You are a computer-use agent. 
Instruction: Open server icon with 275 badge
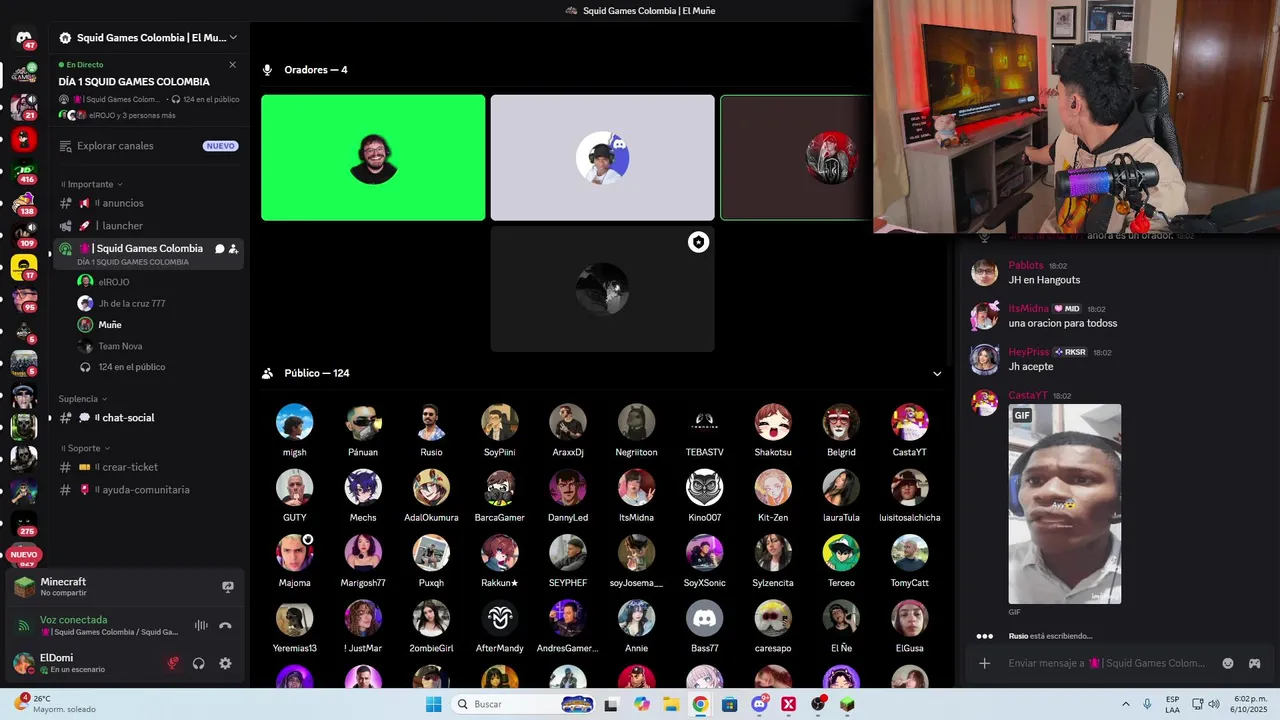[24, 523]
